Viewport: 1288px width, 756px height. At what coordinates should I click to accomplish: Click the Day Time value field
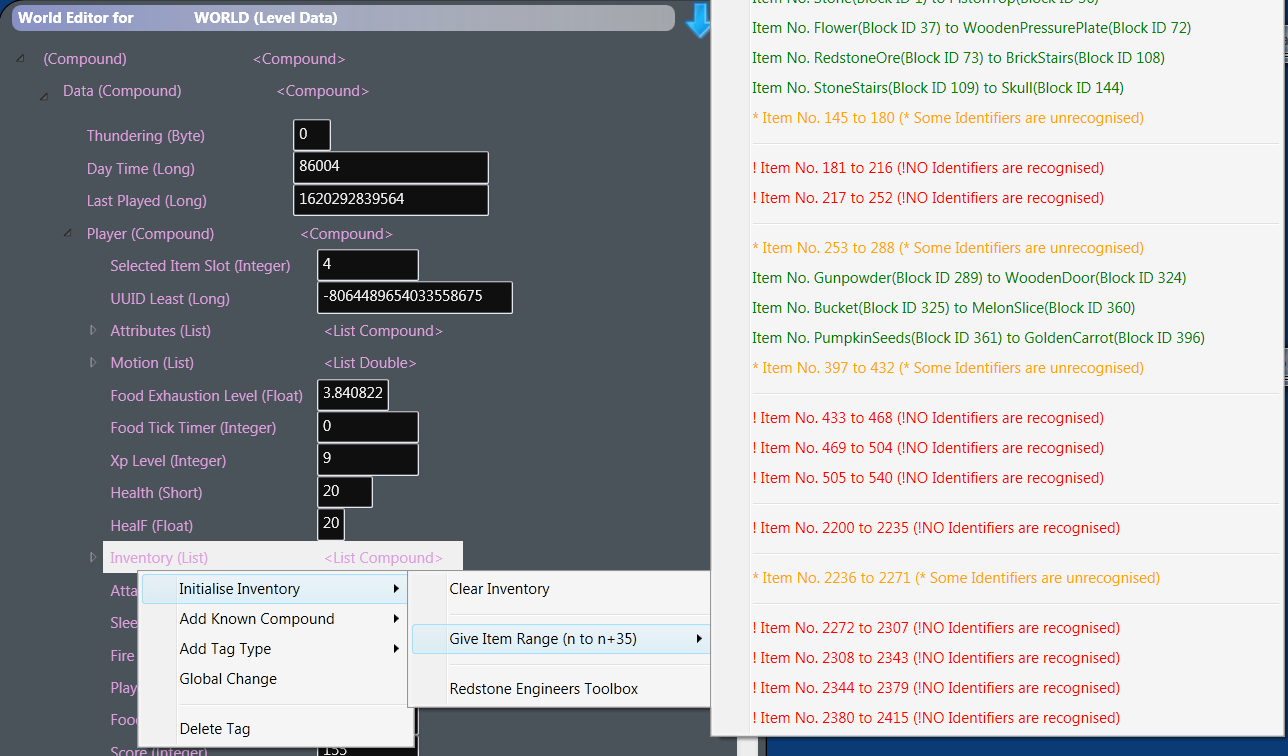click(390, 167)
